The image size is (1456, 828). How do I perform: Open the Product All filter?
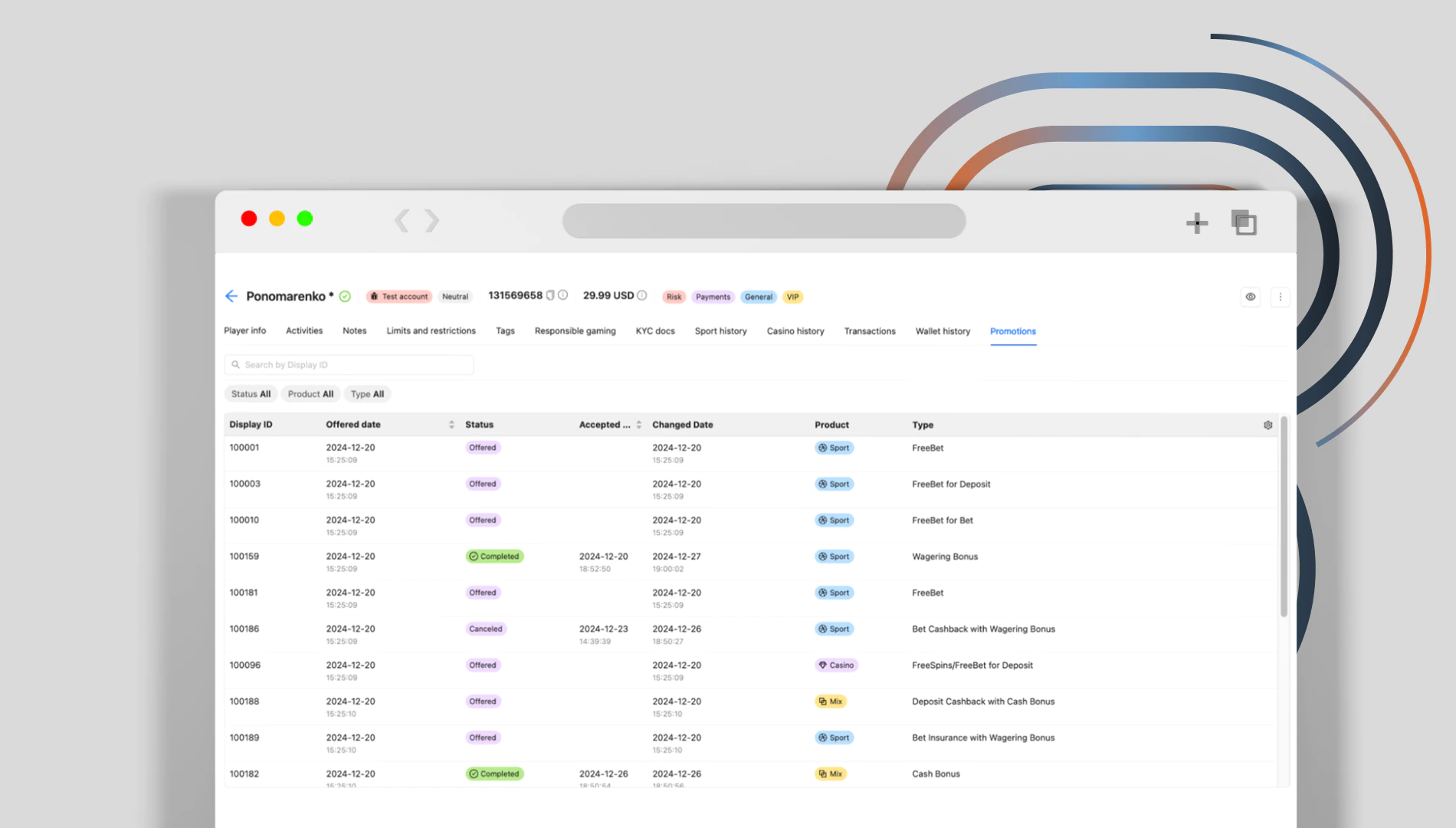pyautogui.click(x=310, y=394)
